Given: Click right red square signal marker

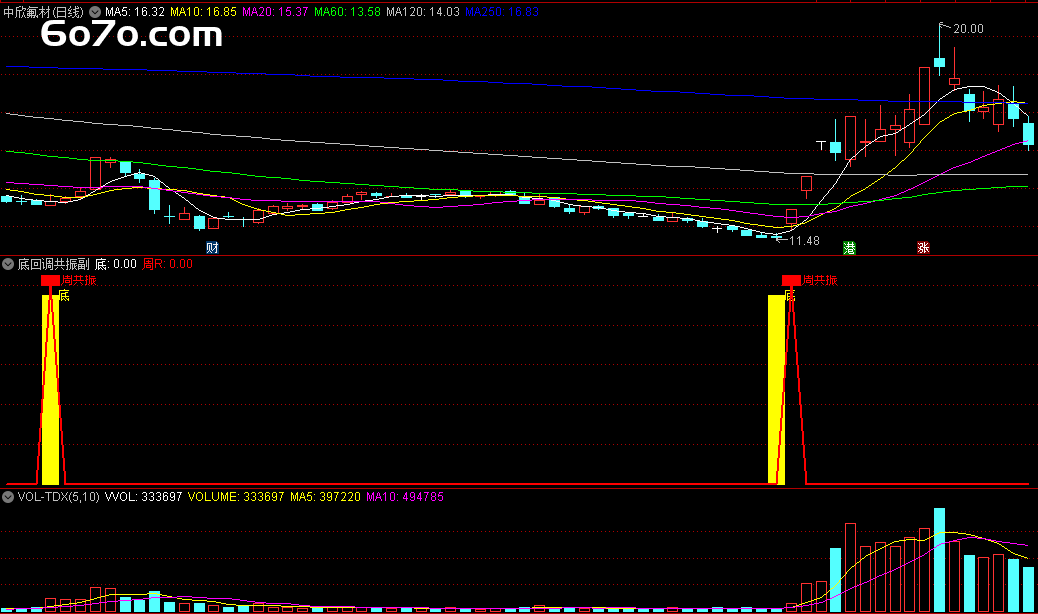Looking at the screenshot, I should pyautogui.click(x=791, y=281).
